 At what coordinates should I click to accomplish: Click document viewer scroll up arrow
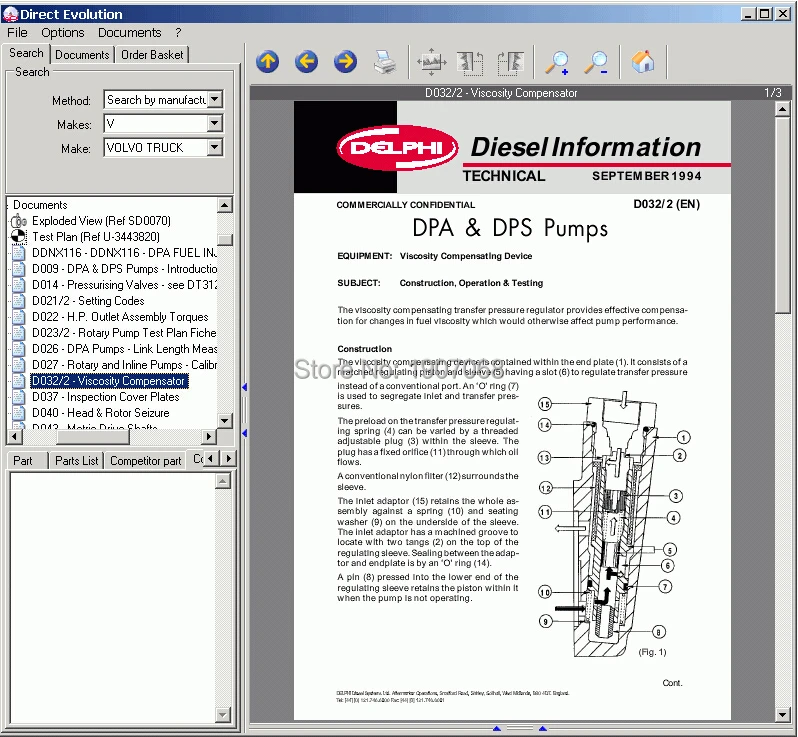(783, 109)
